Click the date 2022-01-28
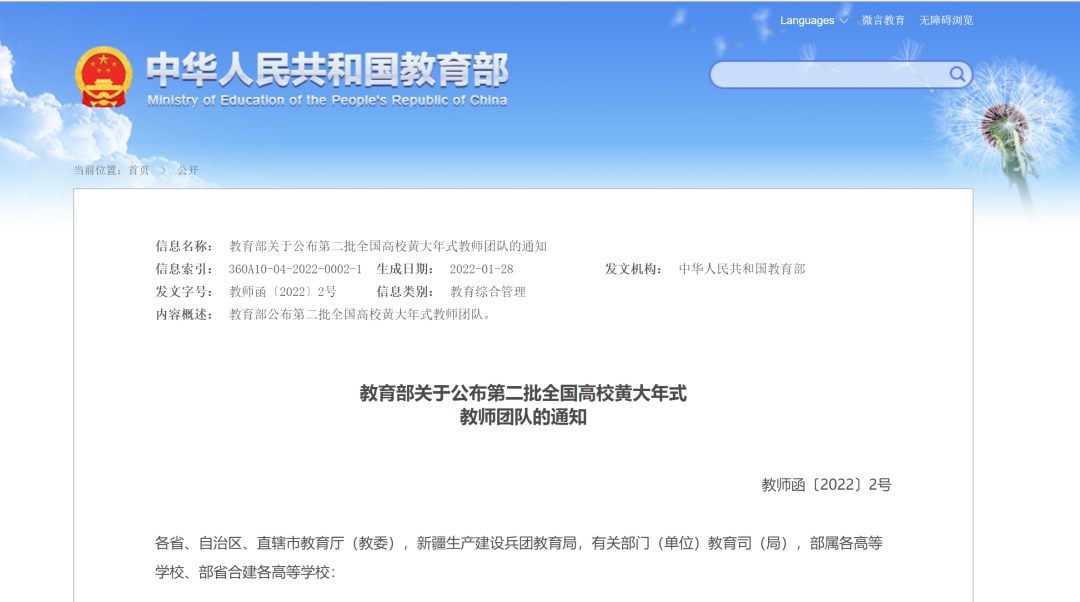This screenshot has height=602, width=1080. [x=481, y=269]
